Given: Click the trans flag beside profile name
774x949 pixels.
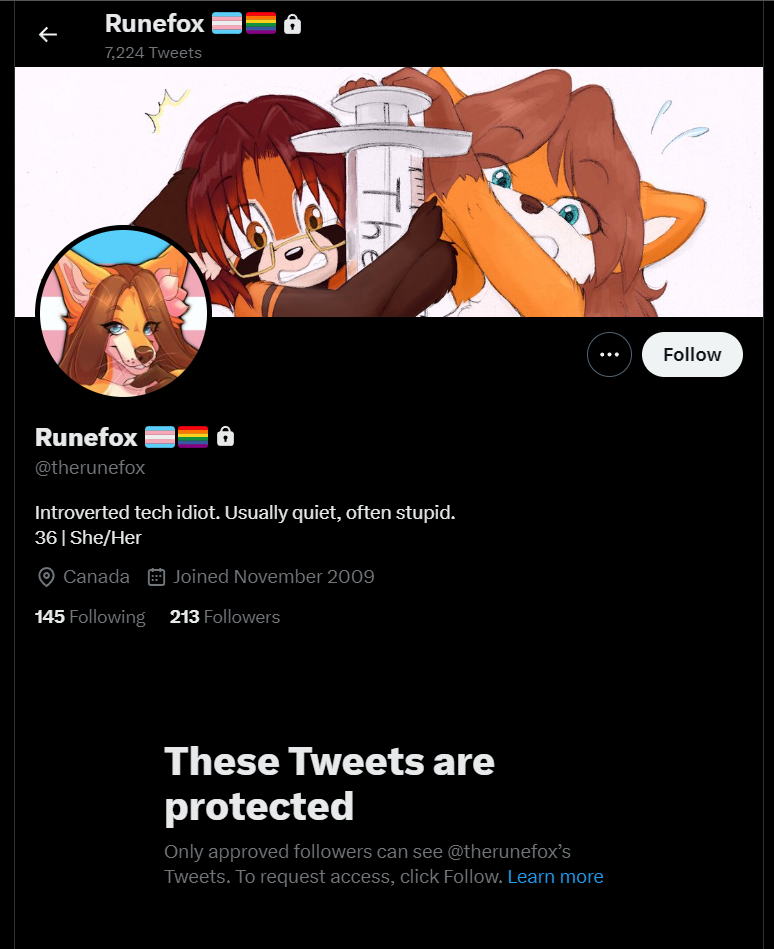Looking at the screenshot, I should point(160,436).
